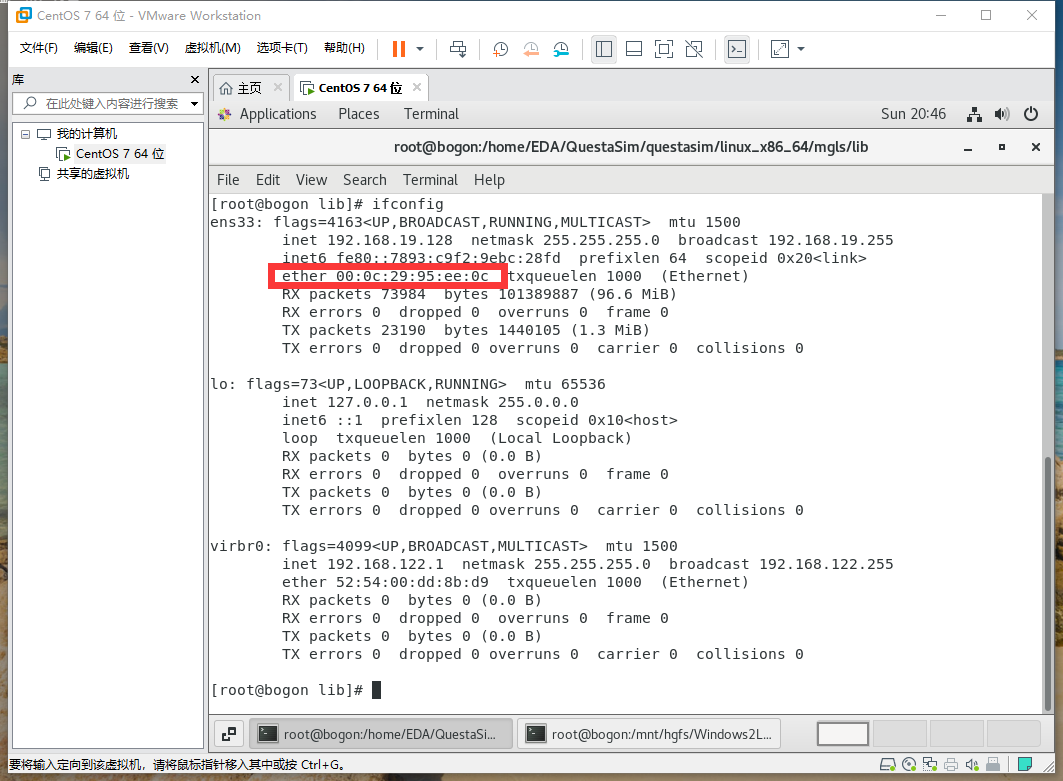This screenshot has width=1063, height=781.
Task: Click the hard disk device status icon
Action: click(887, 765)
